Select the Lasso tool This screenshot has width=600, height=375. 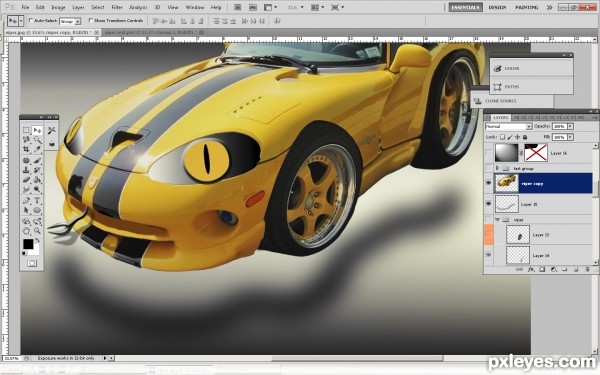pyautogui.click(x=26, y=140)
